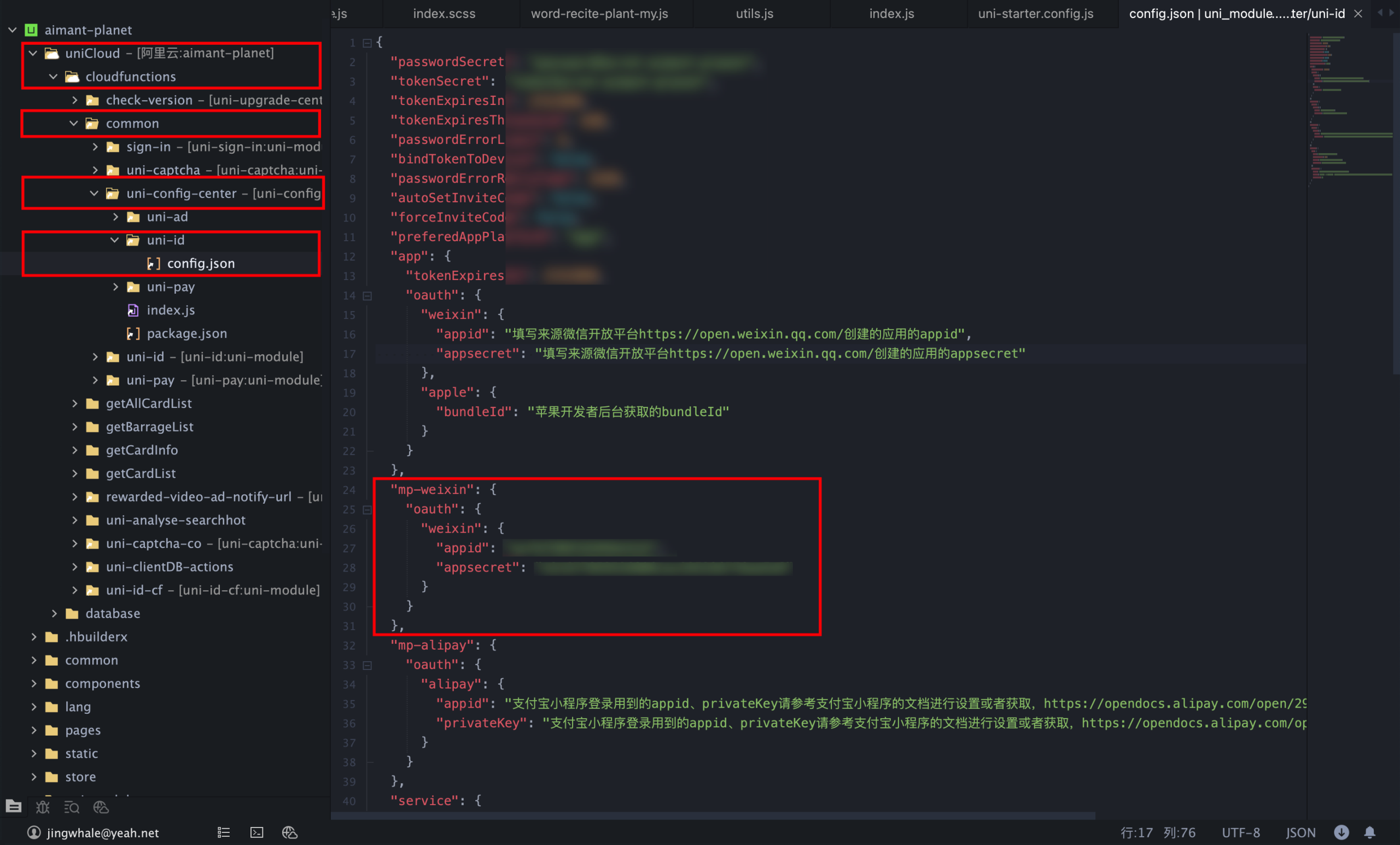Collapse the uni-config-center folder chevron

pos(94,193)
